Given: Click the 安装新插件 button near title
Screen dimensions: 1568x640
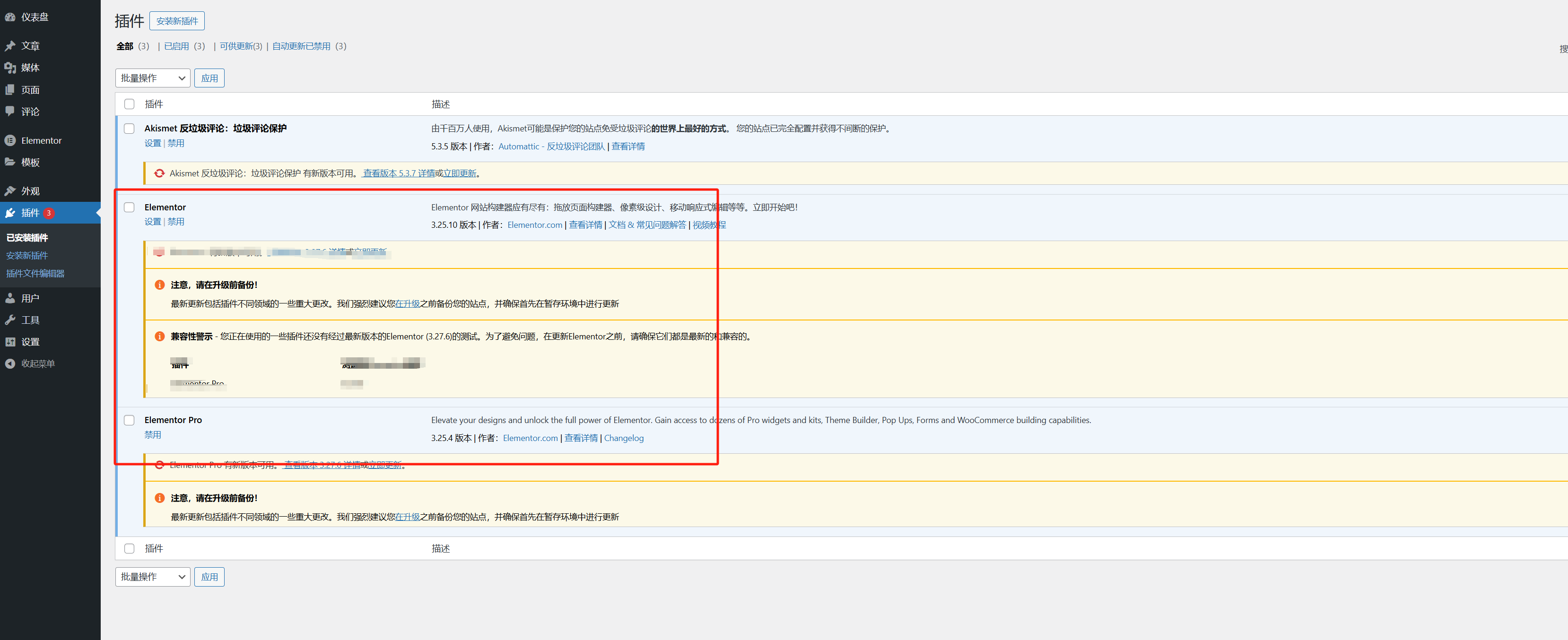Looking at the screenshot, I should click(x=176, y=21).
